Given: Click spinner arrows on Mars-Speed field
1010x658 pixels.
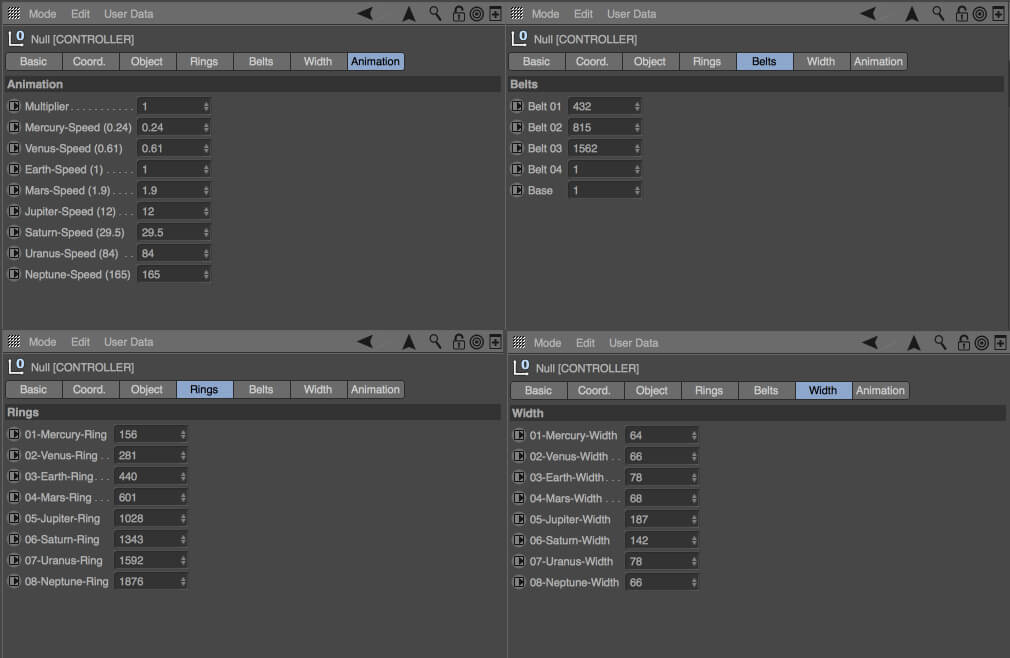Looking at the screenshot, I should pyautogui.click(x=206, y=191).
